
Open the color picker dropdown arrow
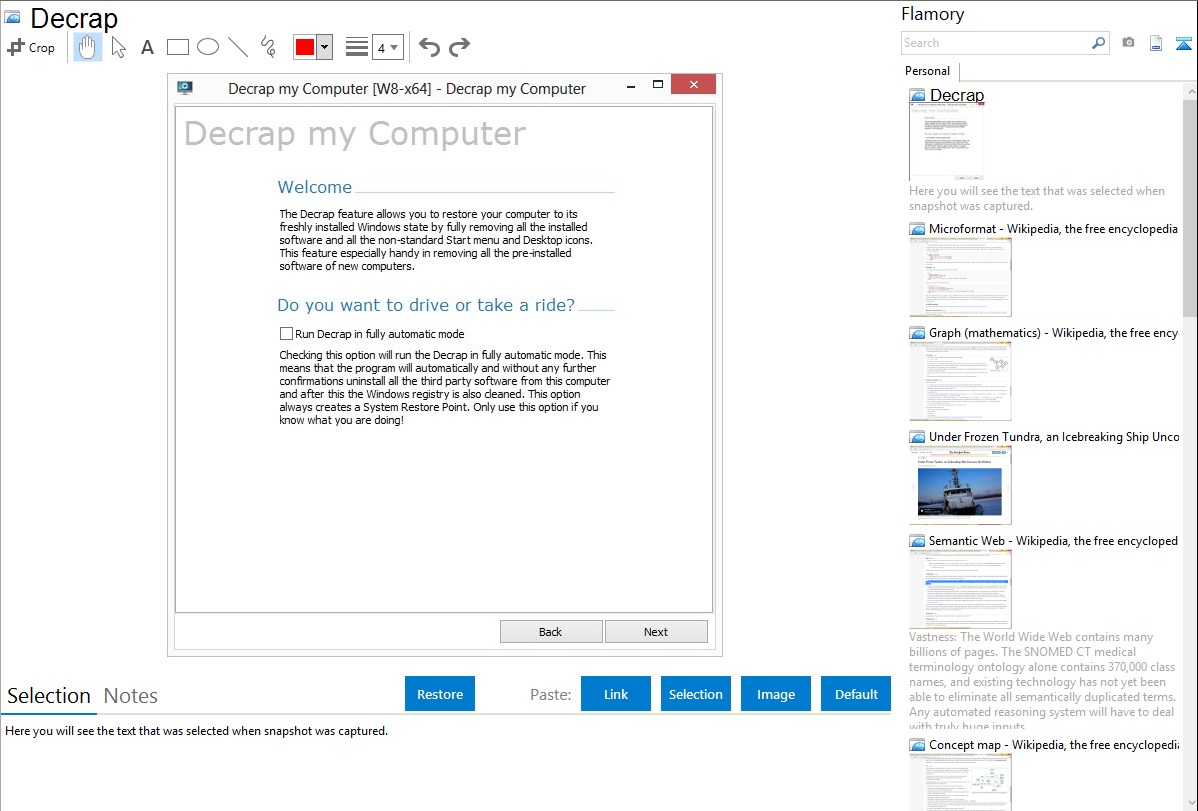click(x=325, y=47)
